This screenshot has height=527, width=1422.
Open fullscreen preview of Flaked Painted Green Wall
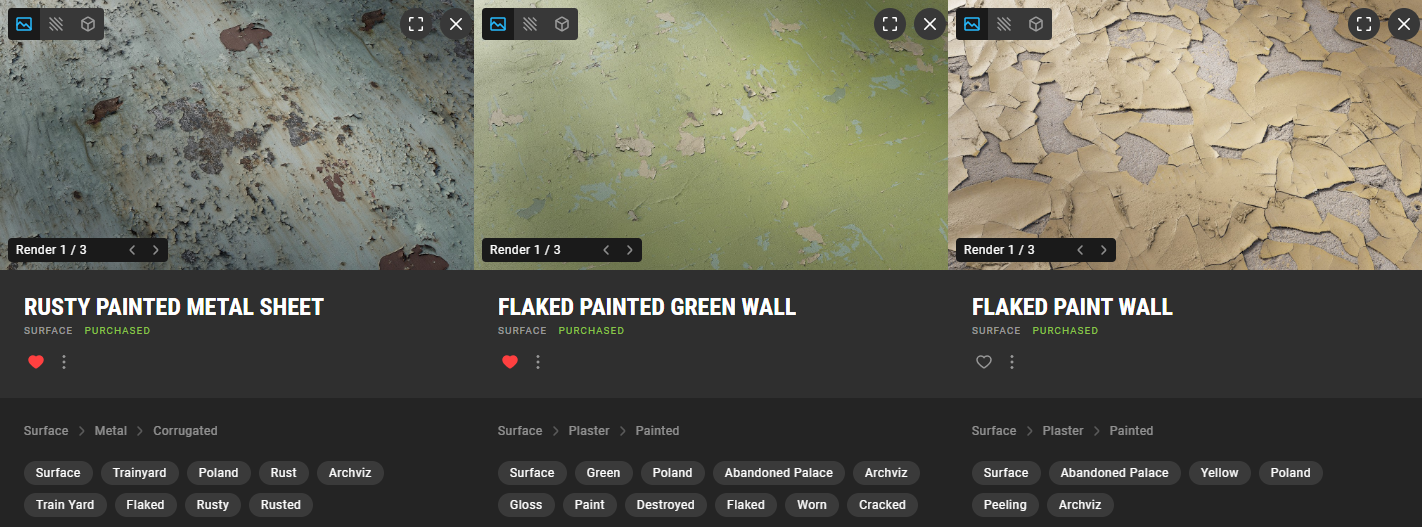[890, 24]
